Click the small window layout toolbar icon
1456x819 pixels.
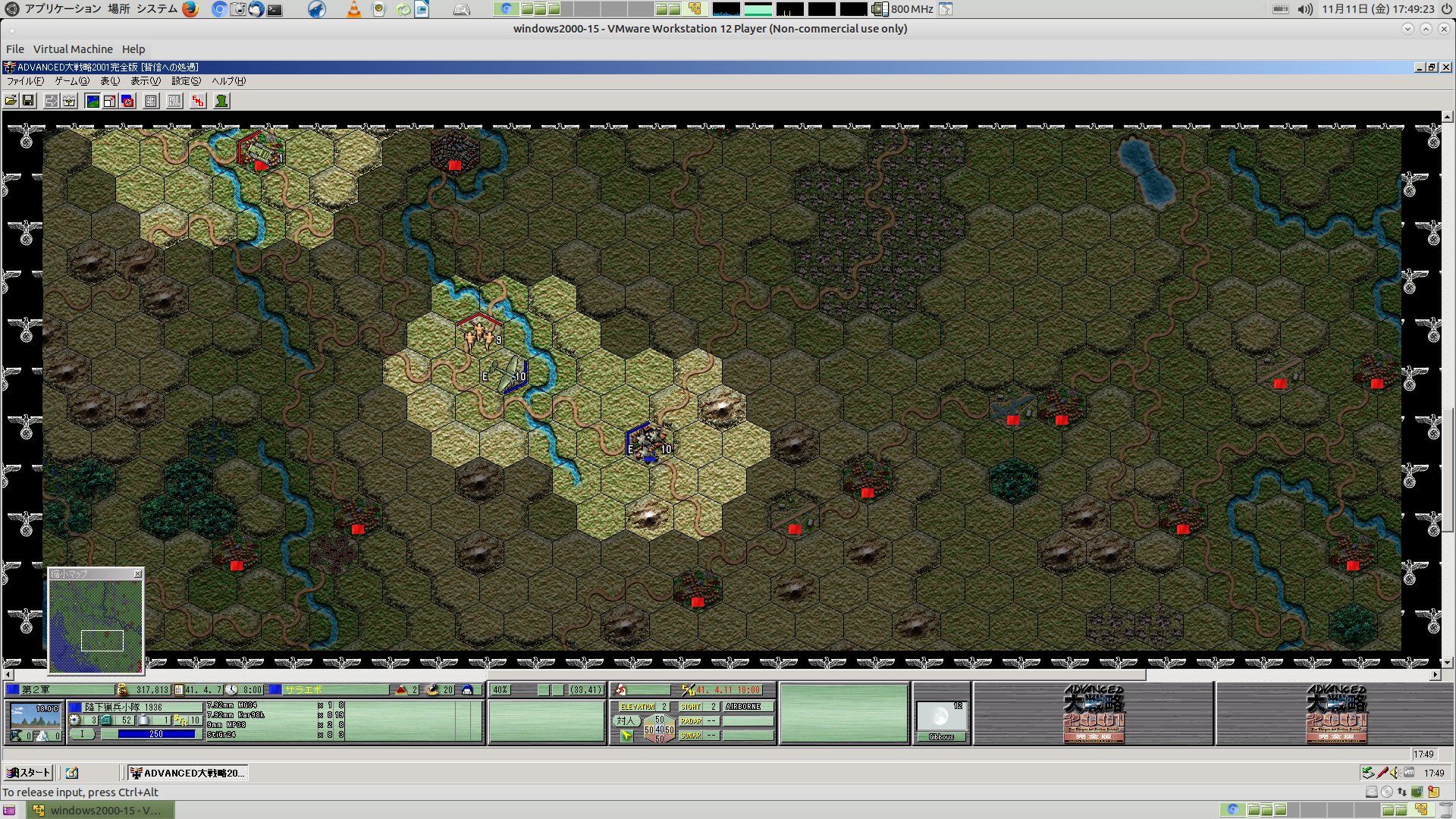coord(110,101)
